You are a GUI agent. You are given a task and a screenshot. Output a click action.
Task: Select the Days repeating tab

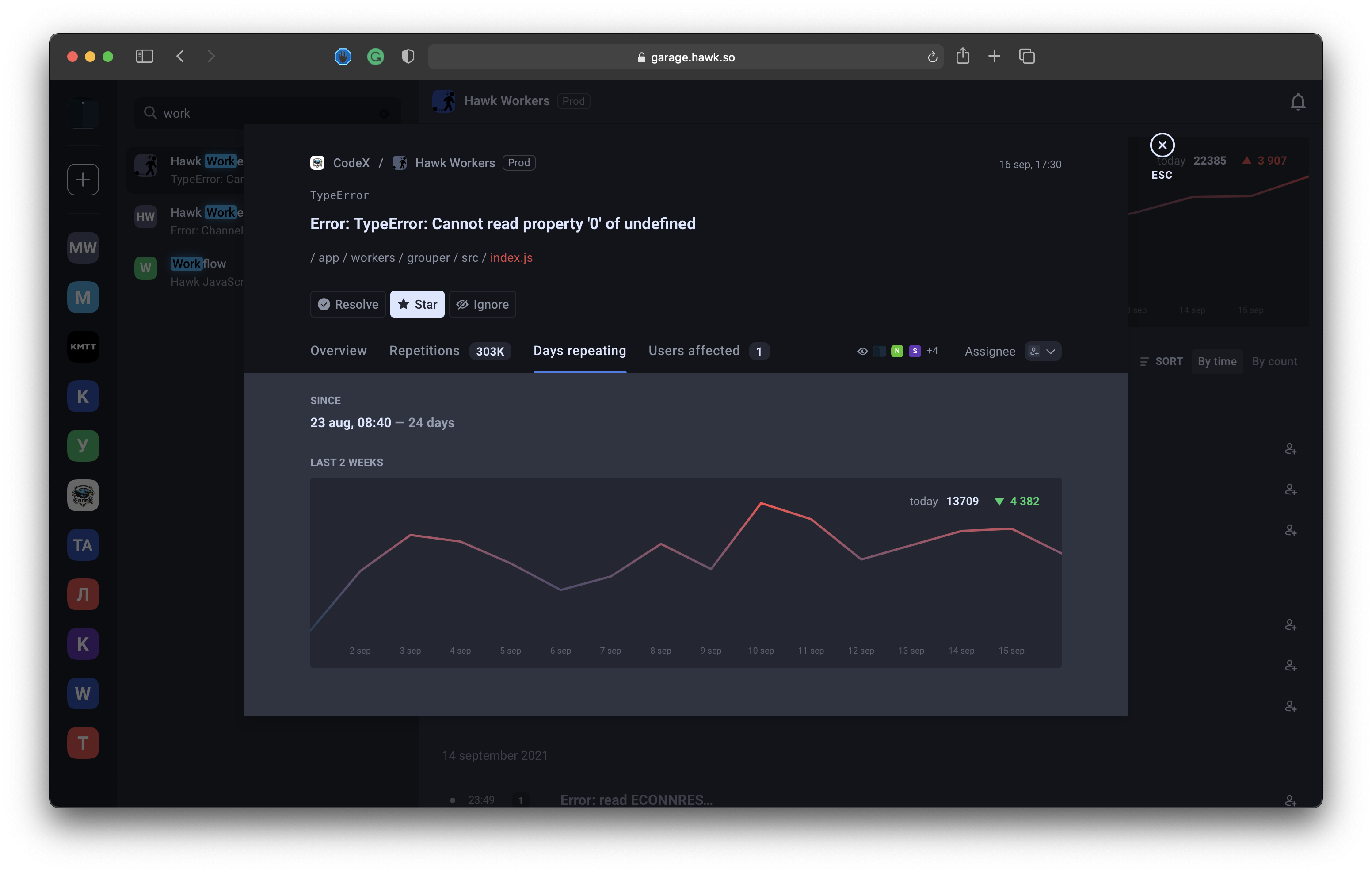[x=579, y=351]
